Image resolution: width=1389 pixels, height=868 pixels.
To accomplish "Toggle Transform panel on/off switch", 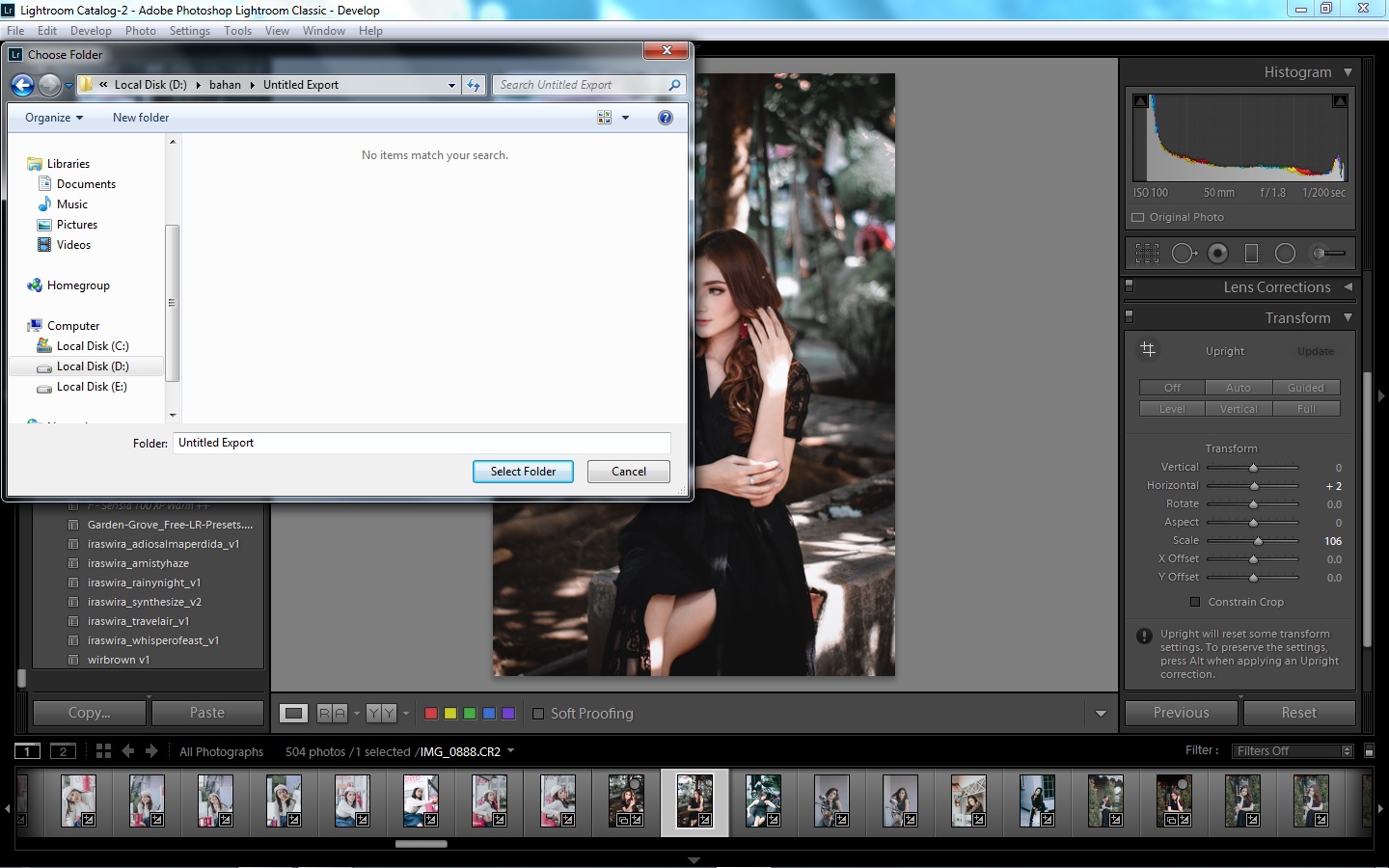I will [1130, 316].
